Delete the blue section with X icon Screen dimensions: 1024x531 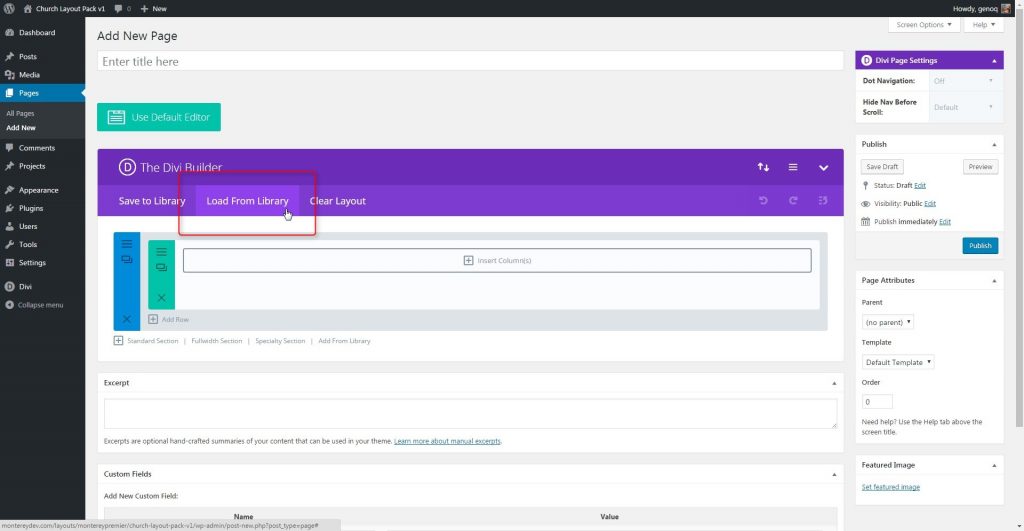coord(127,319)
